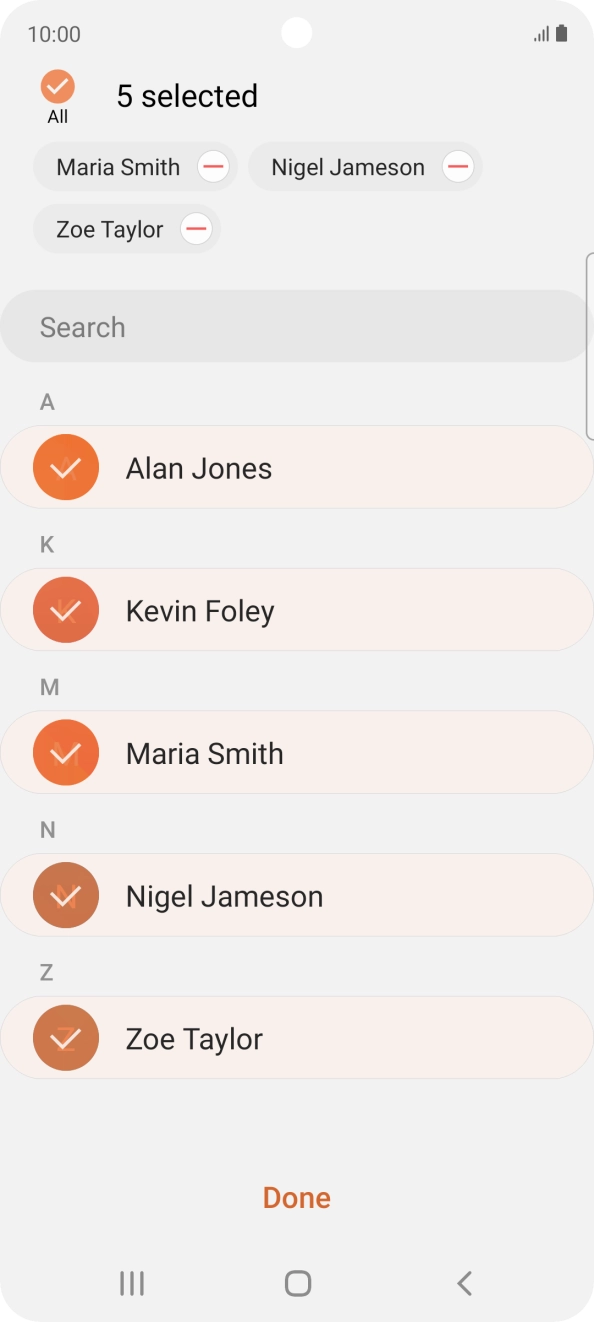This screenshot has width=594, height=1322.
Task: Uncheck Zoe Taylor checkmark avatar in list
Action: 66,1038
